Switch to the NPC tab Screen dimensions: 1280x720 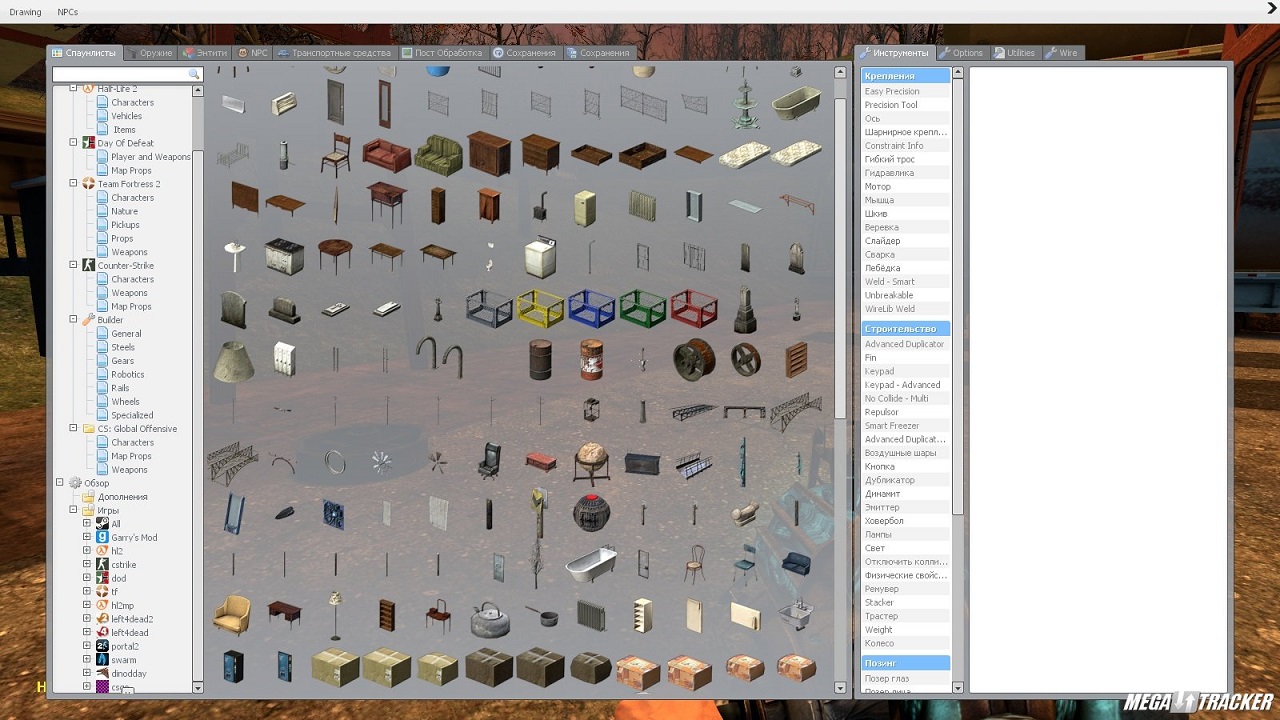252,53
